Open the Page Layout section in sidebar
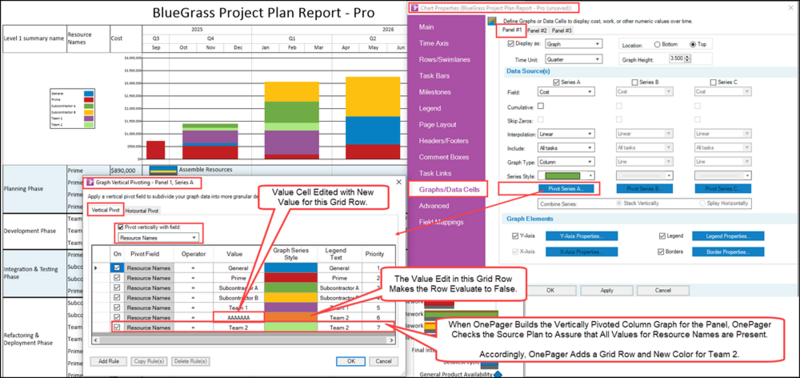 (x=437, y=124)
